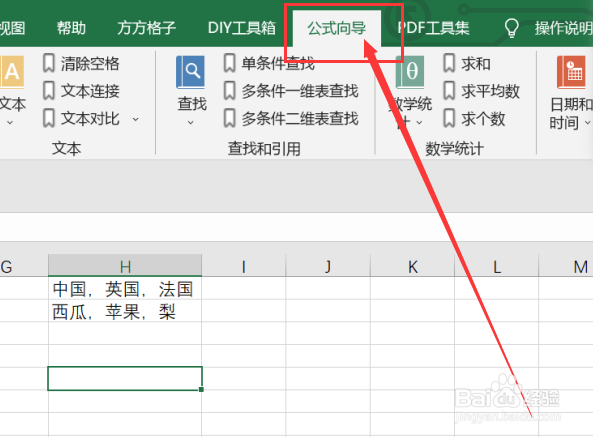Click bookmark icon beside 文本对比
Viewport: 593px width, 437px height.
point(49,118)
